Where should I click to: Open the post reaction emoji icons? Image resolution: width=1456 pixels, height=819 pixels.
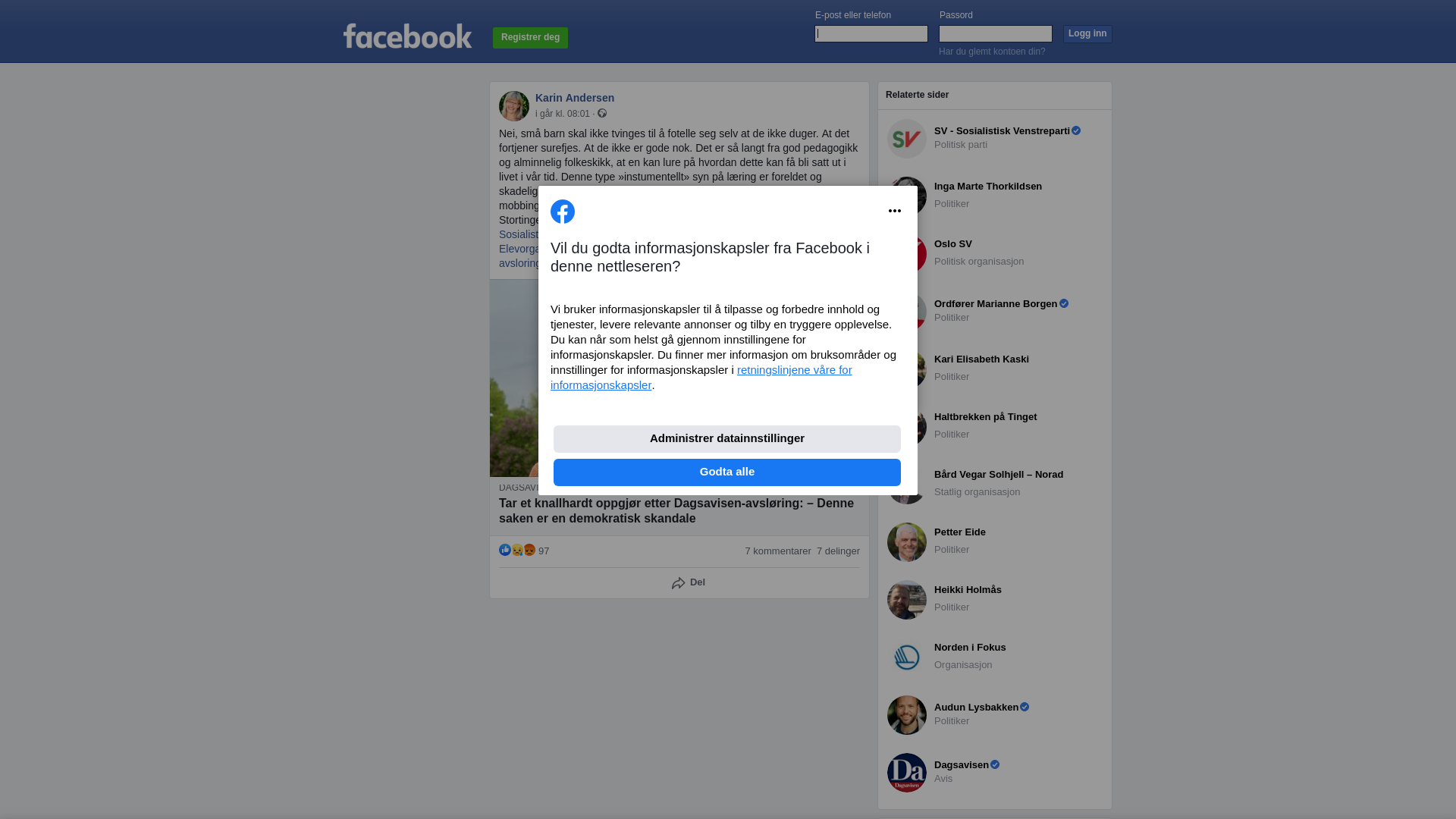(517, 550)
